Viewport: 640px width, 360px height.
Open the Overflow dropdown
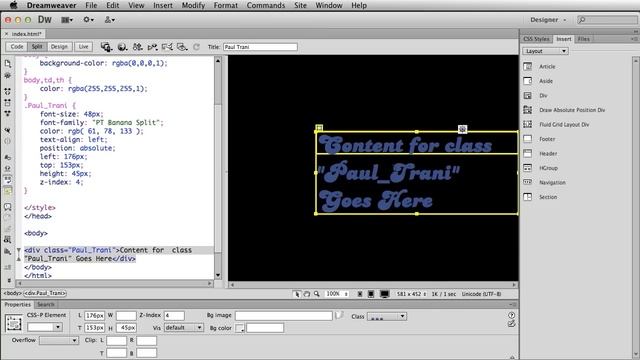[x=58, y=340]
